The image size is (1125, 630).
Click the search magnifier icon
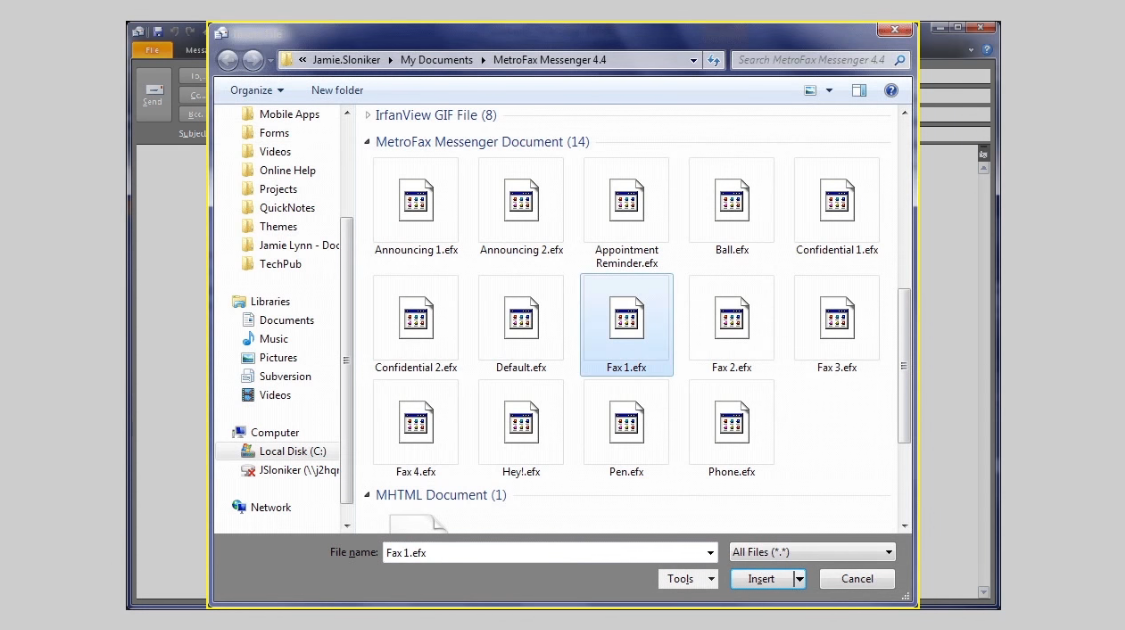(900, 60)
